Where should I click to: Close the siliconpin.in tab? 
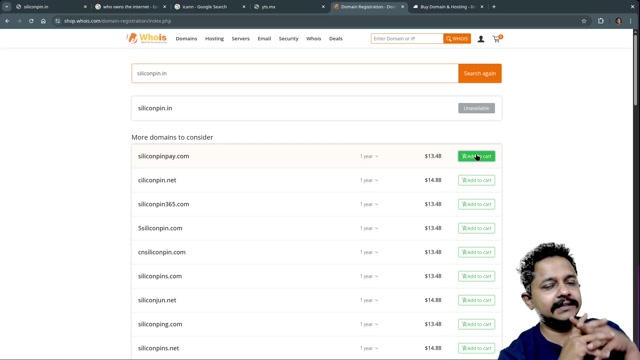click(85, 7)
